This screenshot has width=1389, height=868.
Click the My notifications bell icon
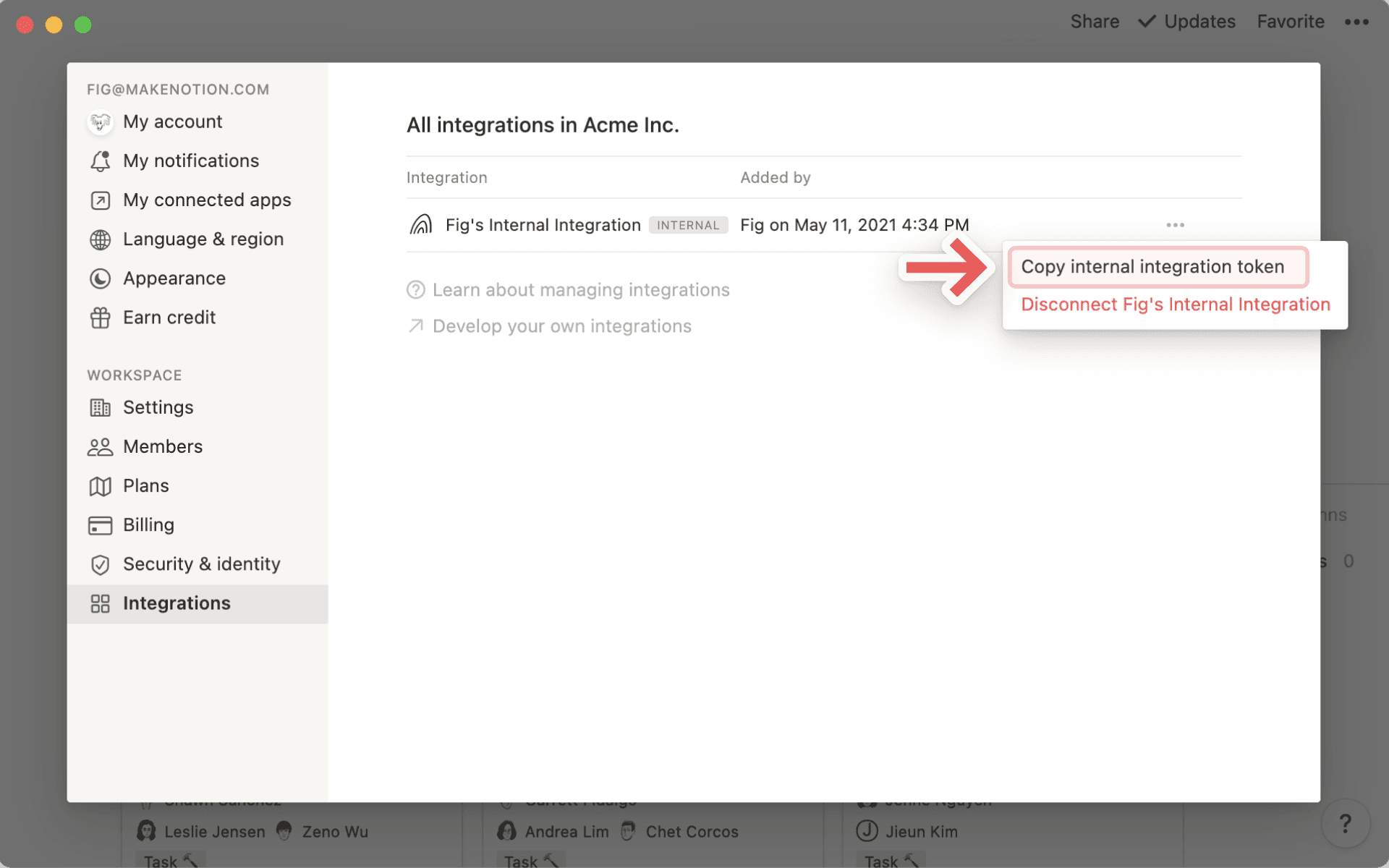pos(101,161)
